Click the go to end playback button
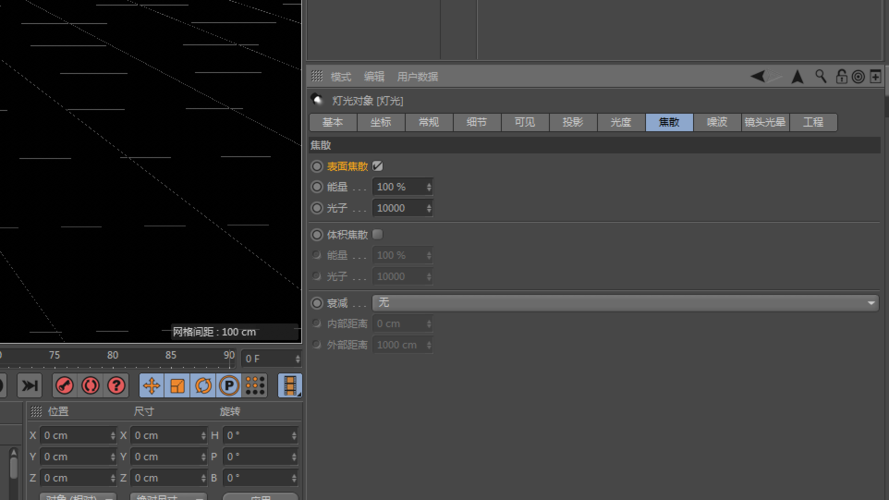Image resolution: width=889 pixels, height=500 pixels. (x=29, y=385)
